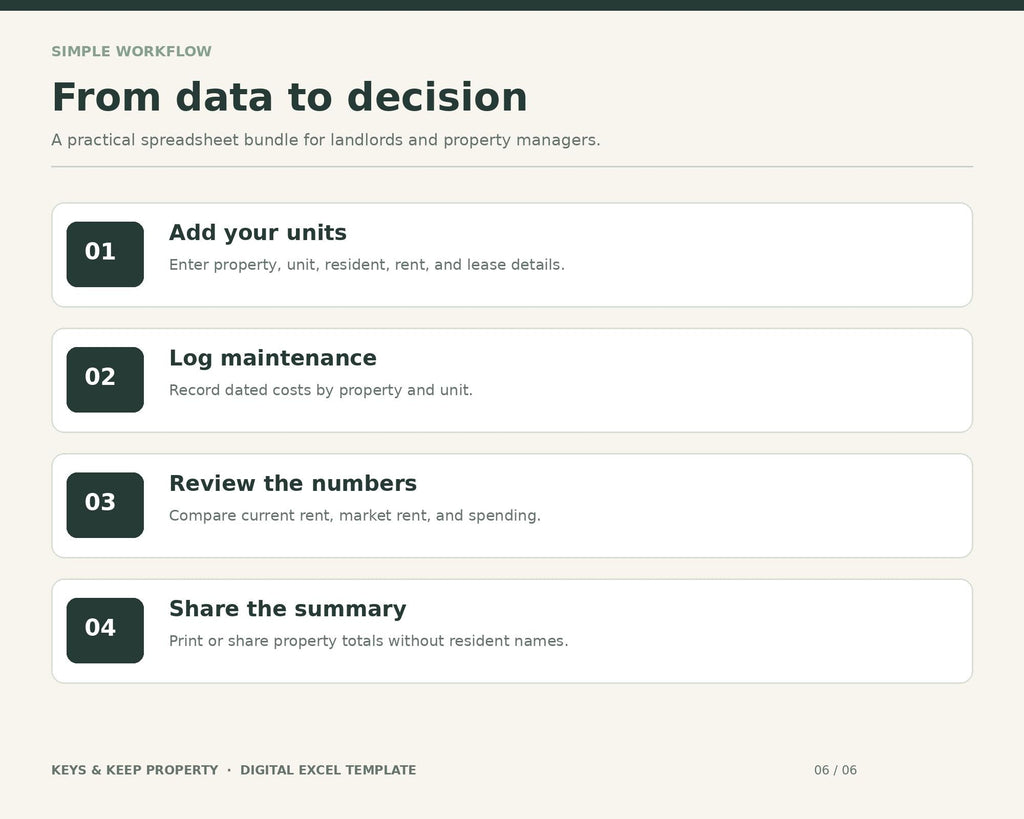Click the 06 / 06 page indicator

pyautogui.click(x=835, y=770)
